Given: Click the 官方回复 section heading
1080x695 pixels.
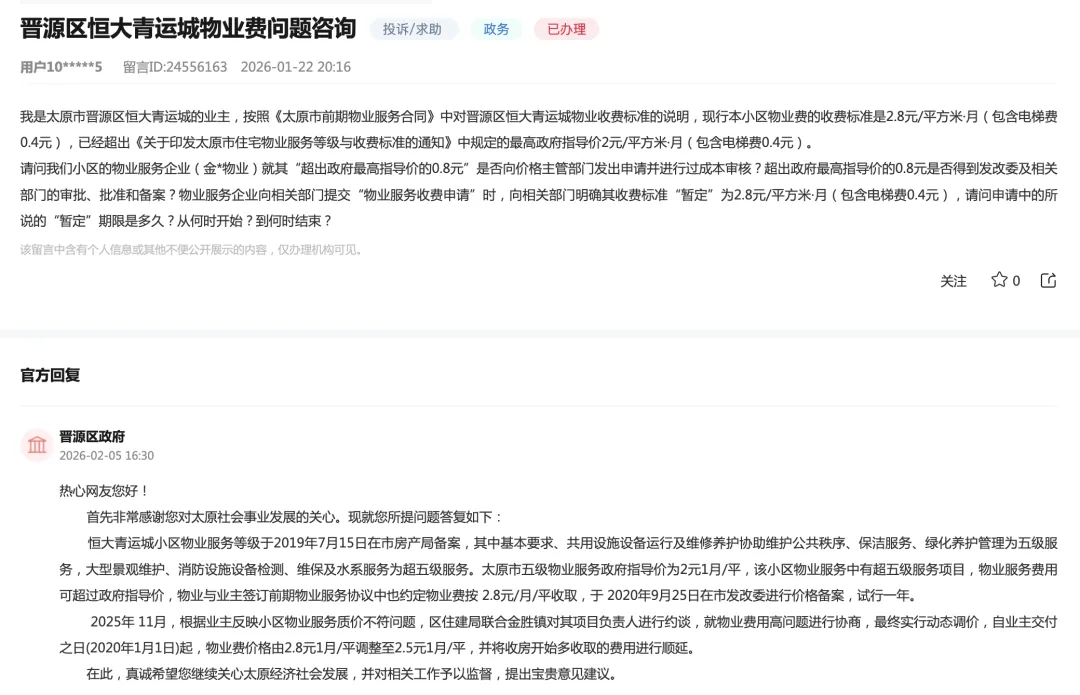Looking at the screenshot, I should pyautogui.click(x=50, y=375).
